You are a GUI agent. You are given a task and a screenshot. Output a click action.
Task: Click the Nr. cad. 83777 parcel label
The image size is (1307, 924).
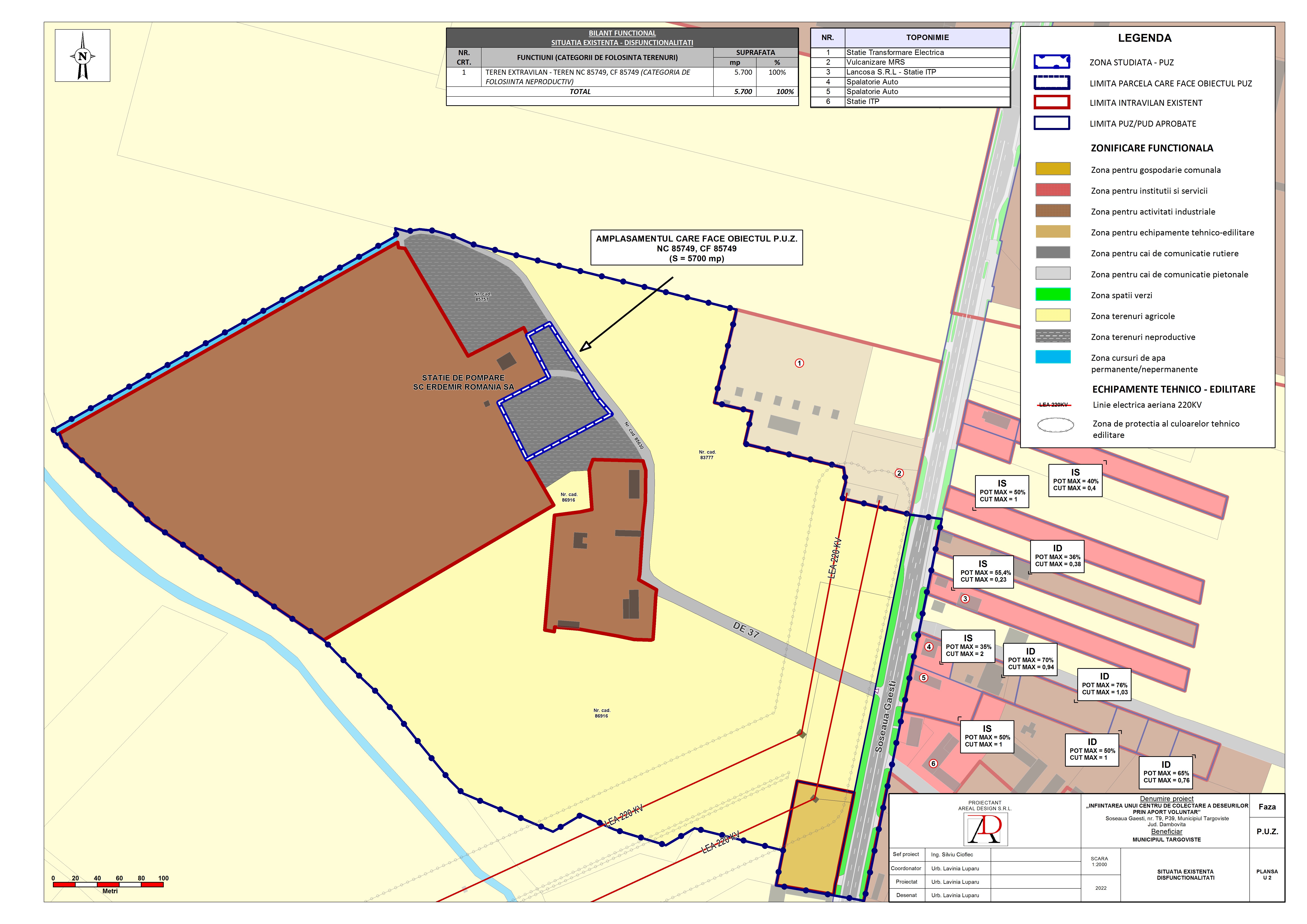(707, 455)
